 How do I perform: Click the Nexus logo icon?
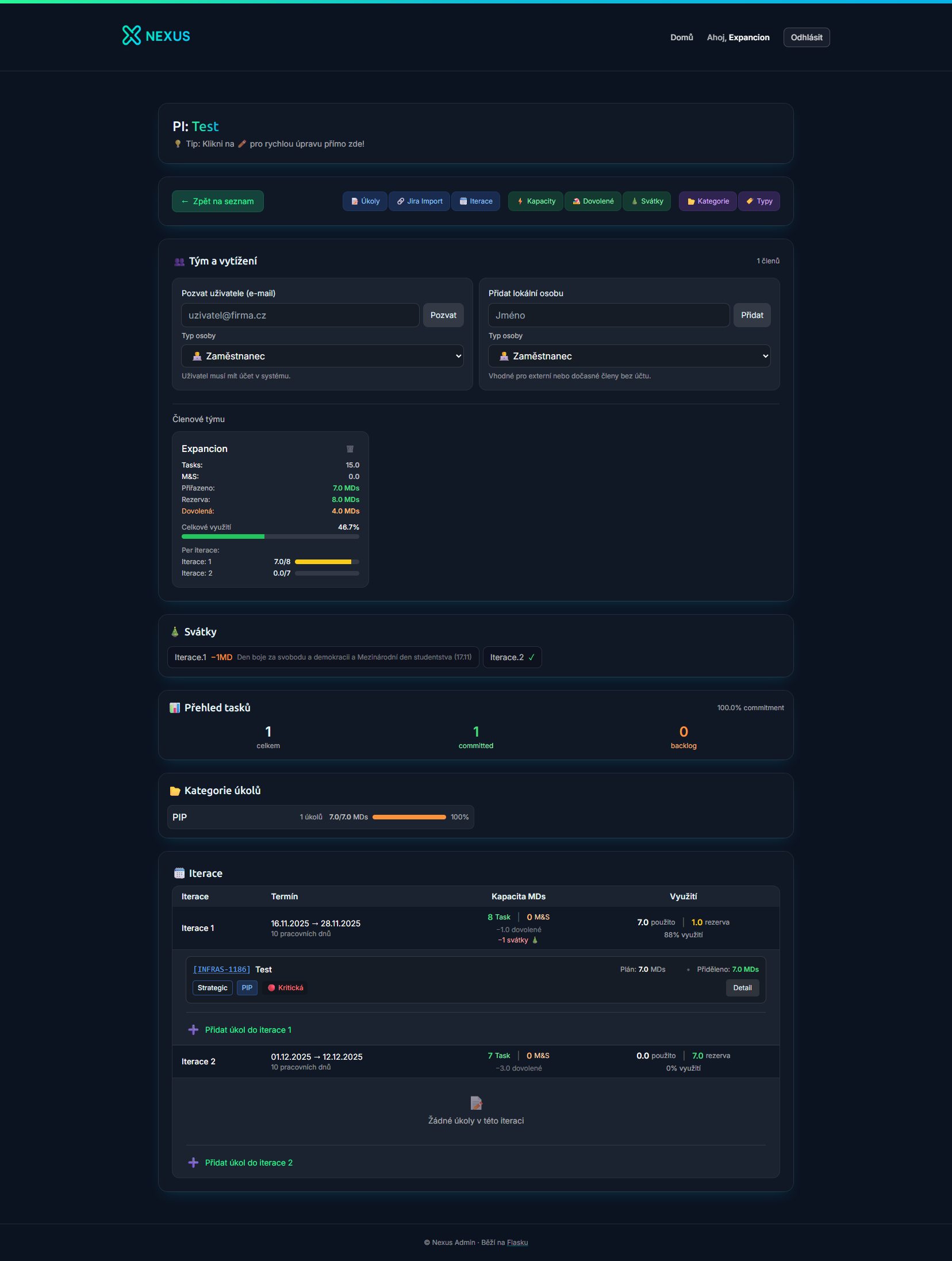[x=132, y=36]
